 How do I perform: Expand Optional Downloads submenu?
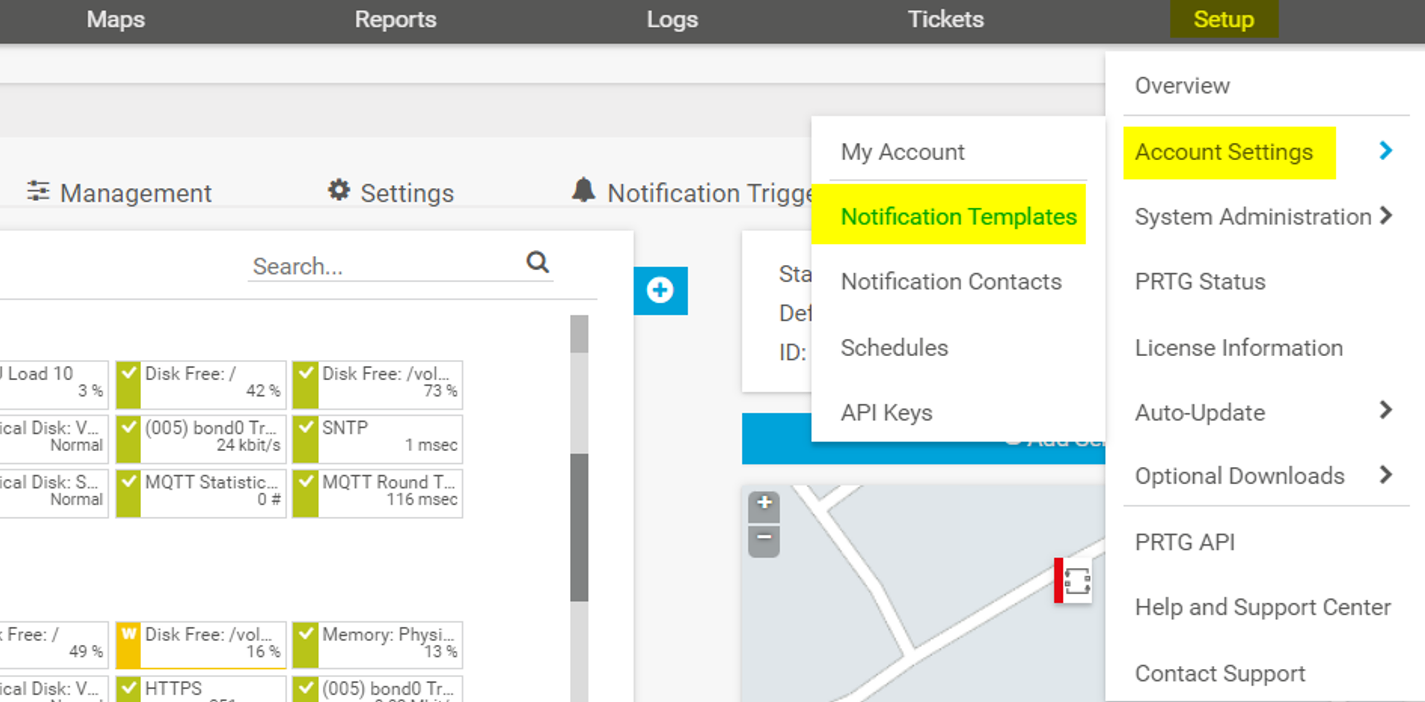tap(1385, 475)
